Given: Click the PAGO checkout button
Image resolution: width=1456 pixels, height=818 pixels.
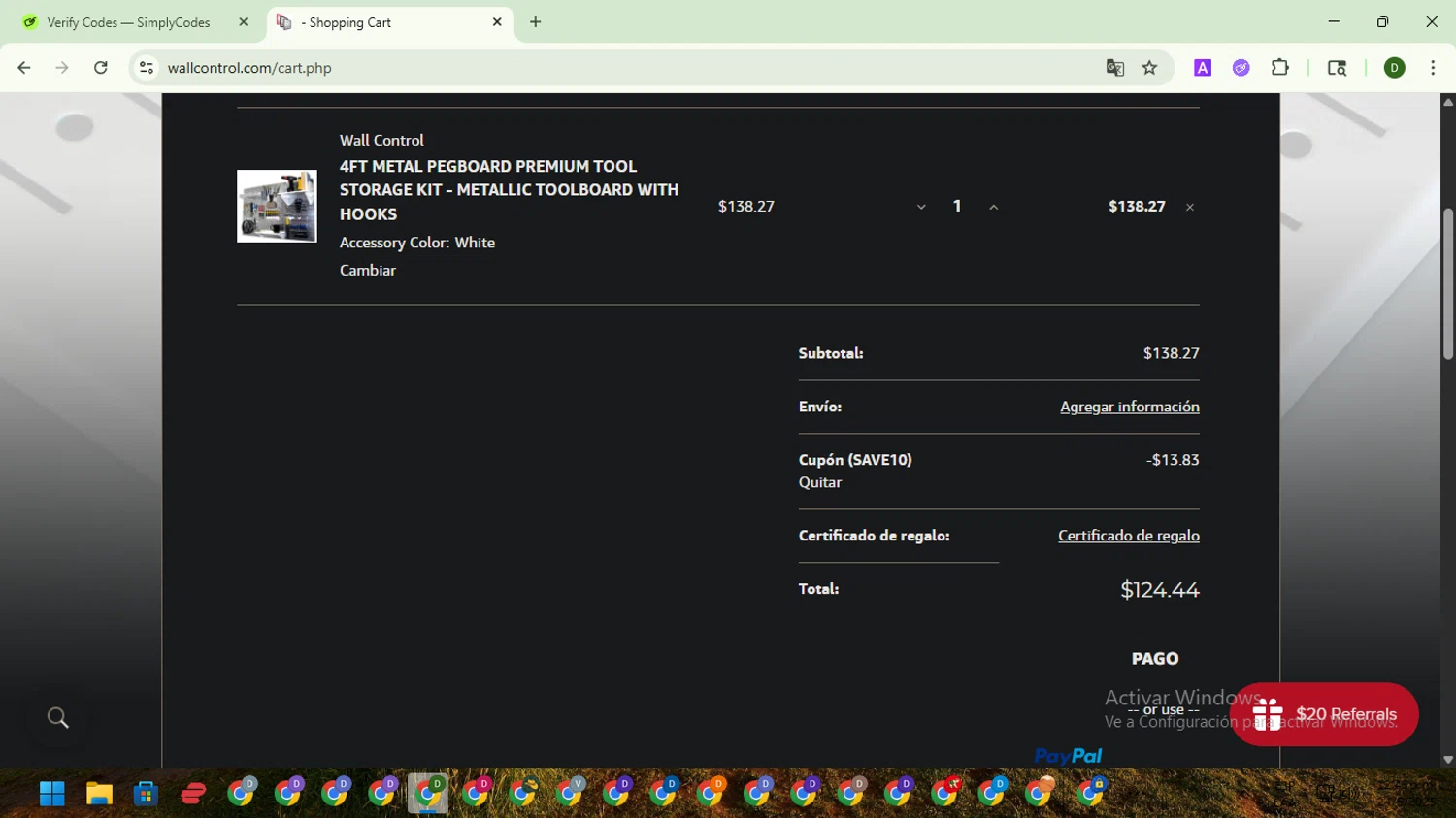Looking at the screenshot, I should 1155,659.
